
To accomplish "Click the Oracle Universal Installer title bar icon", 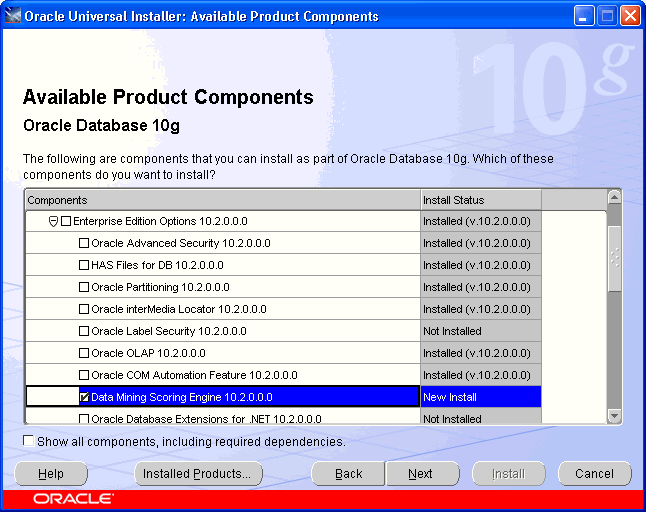I will pyautogui.click(x=12, y=16).
